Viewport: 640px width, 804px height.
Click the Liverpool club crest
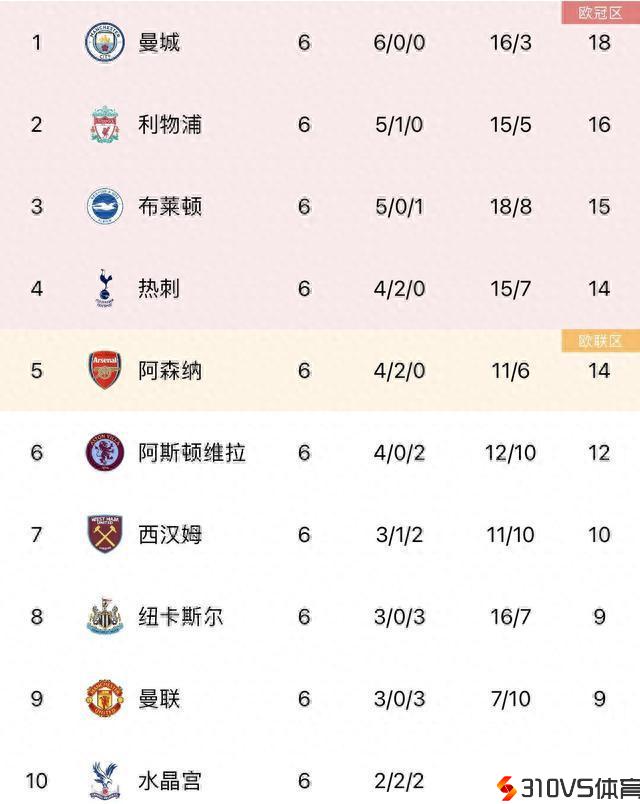[104, 125]
